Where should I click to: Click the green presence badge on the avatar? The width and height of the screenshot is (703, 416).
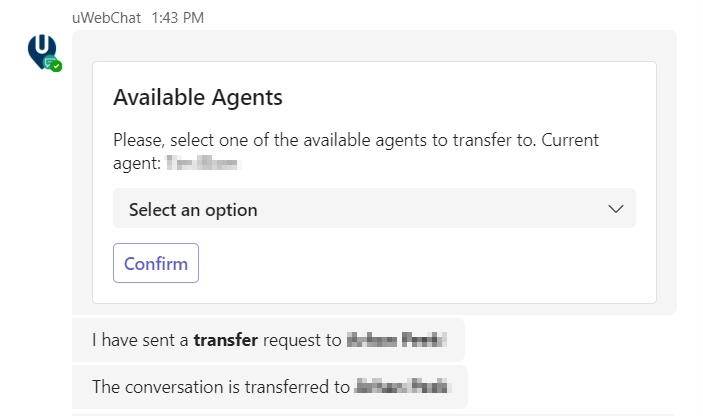[56, 65]
